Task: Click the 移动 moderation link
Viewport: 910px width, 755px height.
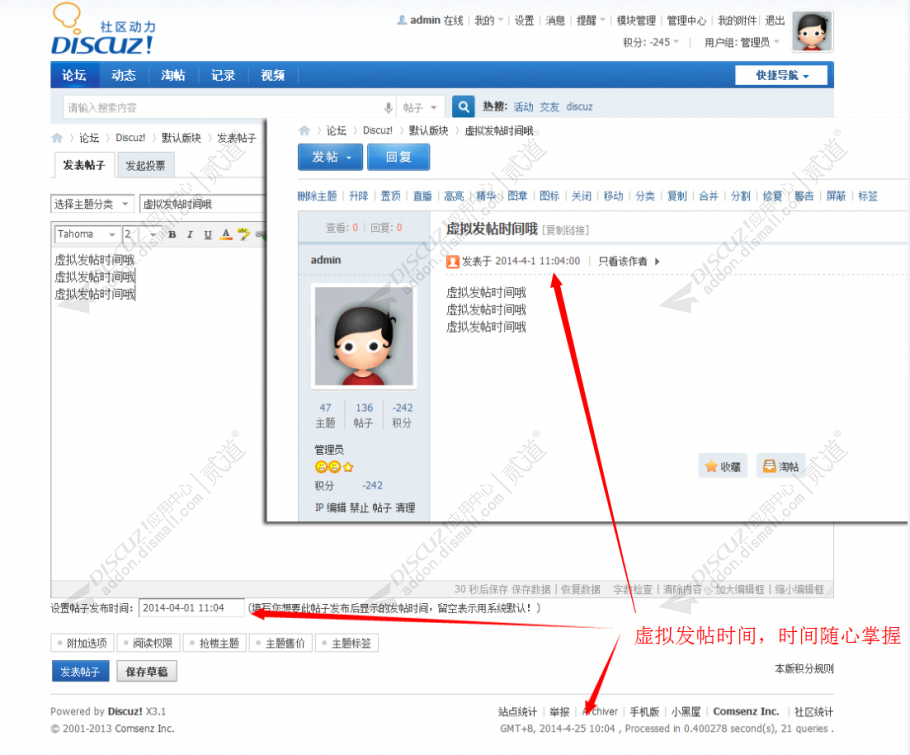Action: click(x=613, y=196)
